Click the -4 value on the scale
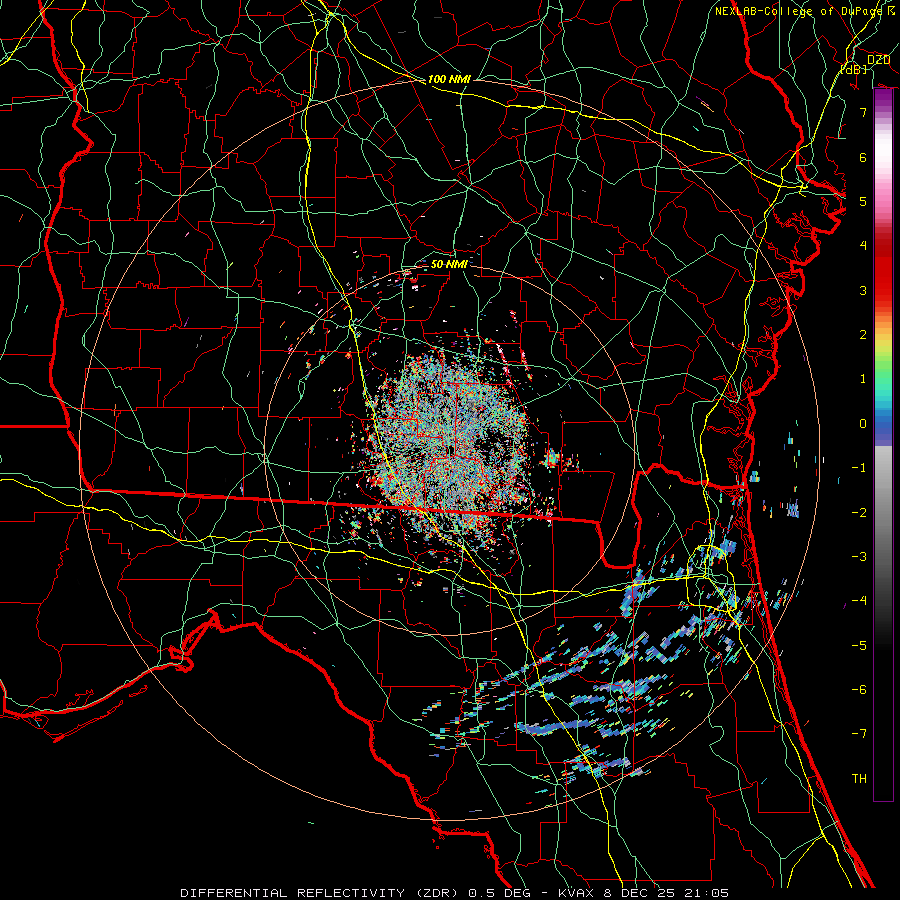This screenshot has height=900, width=900. pos(859,601)
